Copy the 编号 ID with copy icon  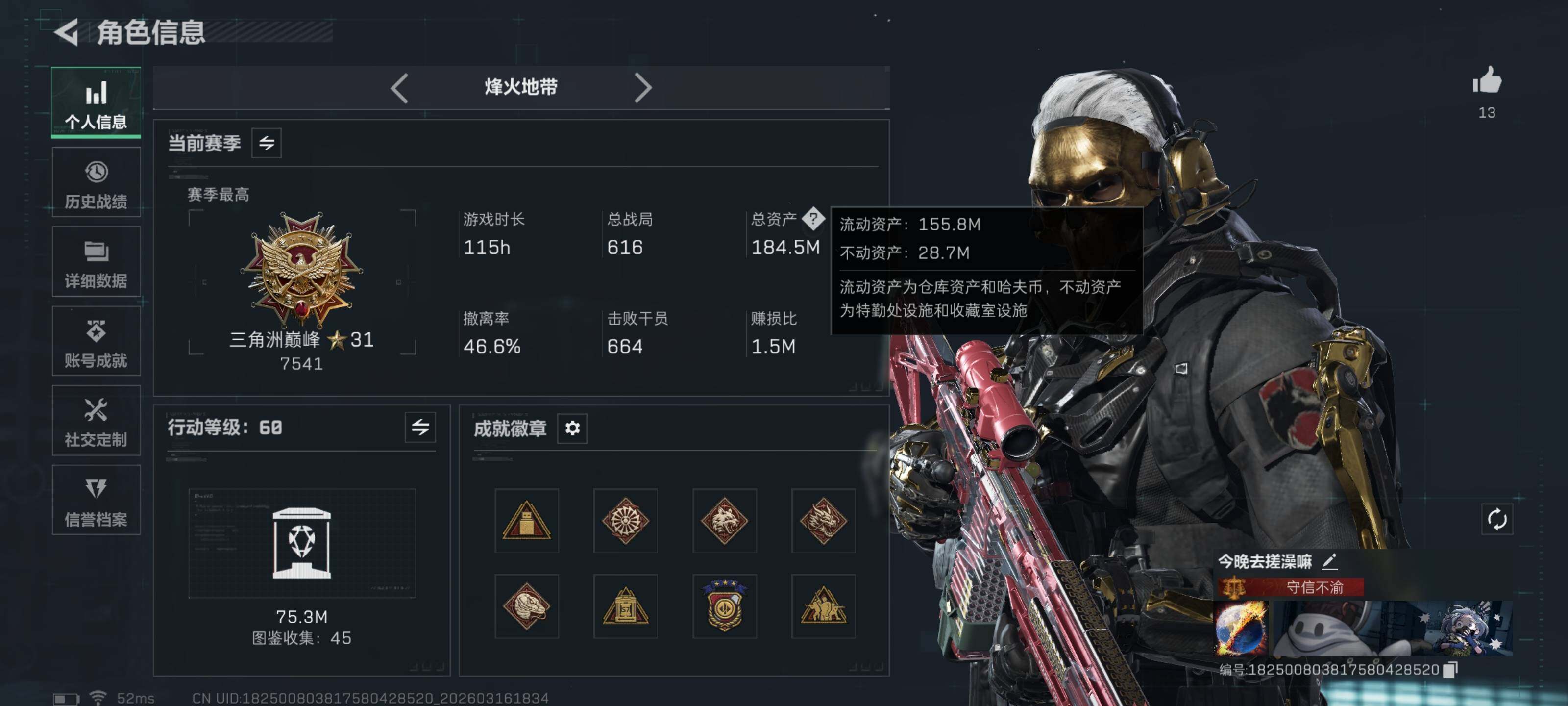[1450, 669]
